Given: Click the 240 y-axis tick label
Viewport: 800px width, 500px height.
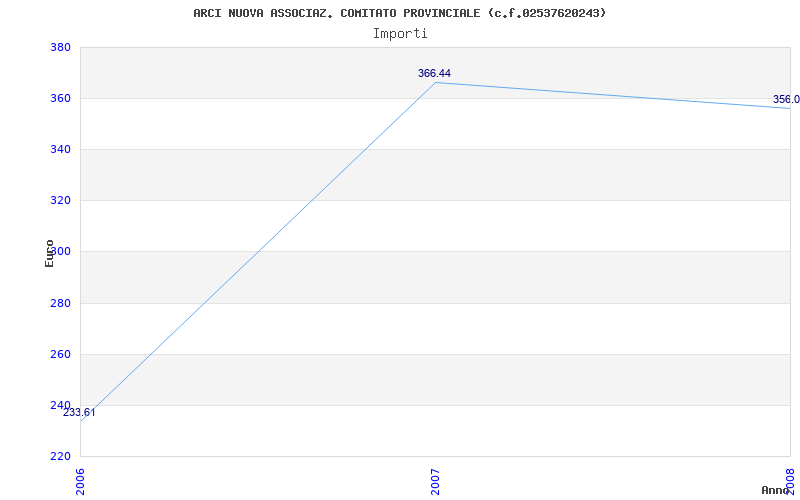Looking at the screenshot, I should [60, 405].
